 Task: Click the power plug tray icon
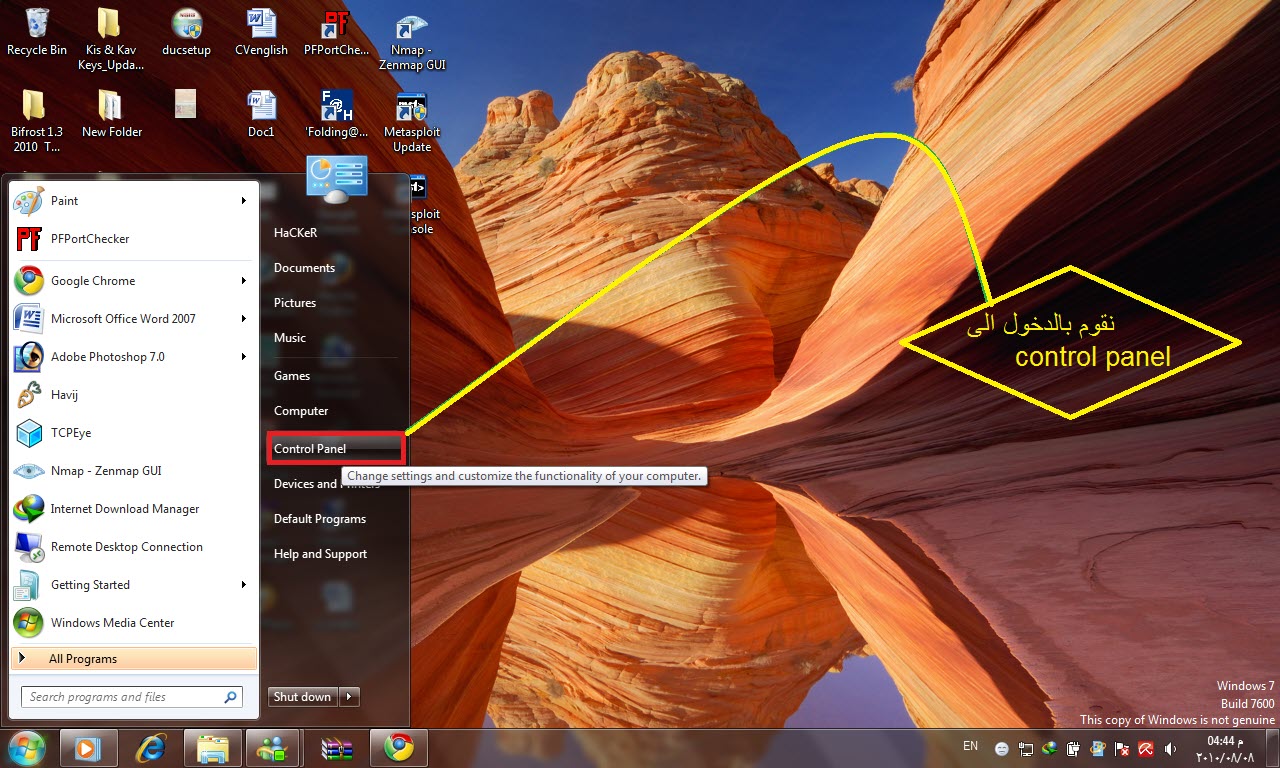coord(1074,748)
